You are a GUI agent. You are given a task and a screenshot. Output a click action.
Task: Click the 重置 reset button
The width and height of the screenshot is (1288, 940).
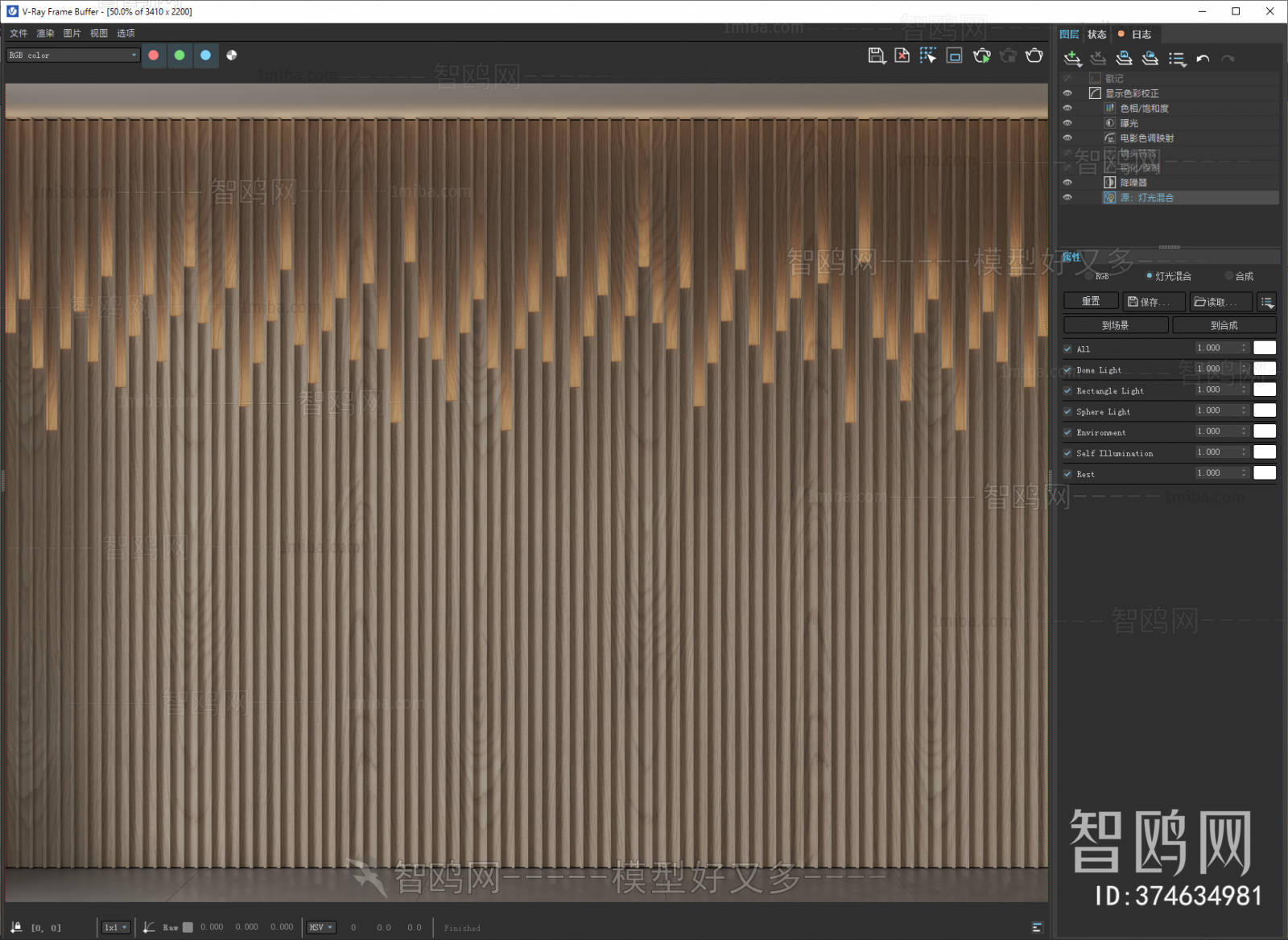click(x=1091, y=301)
